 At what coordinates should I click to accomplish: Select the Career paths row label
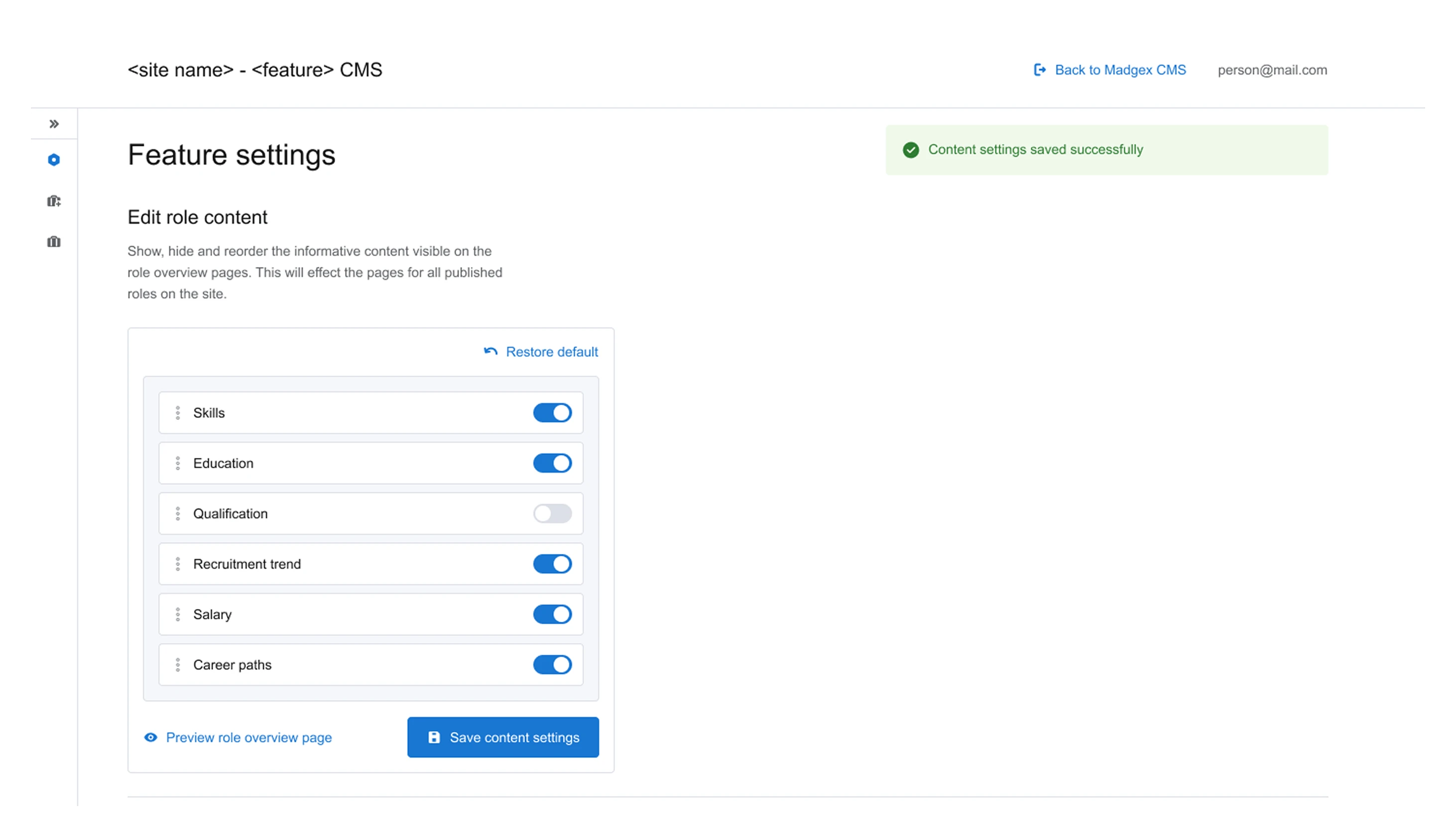pyautogui.click(x=232, y=665)
